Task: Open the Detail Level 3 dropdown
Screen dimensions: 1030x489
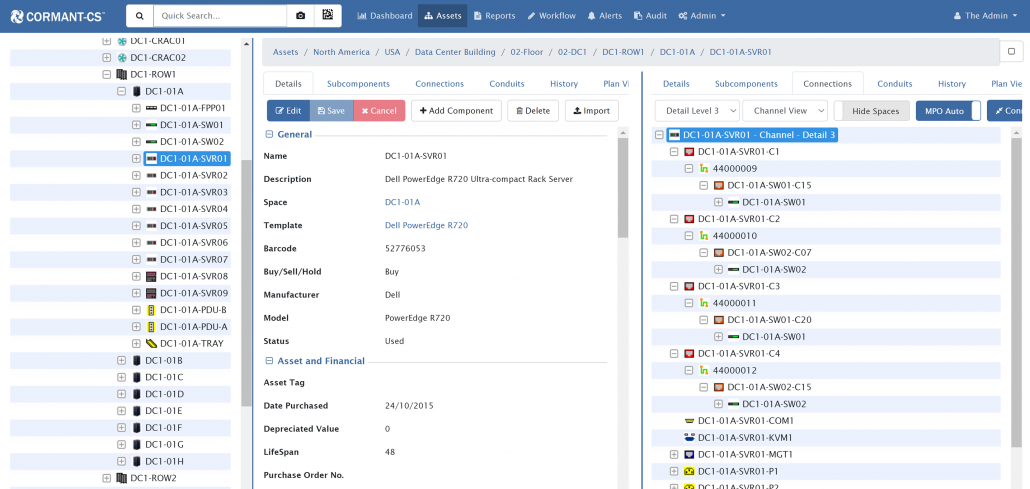Action: tap(697, 111)
